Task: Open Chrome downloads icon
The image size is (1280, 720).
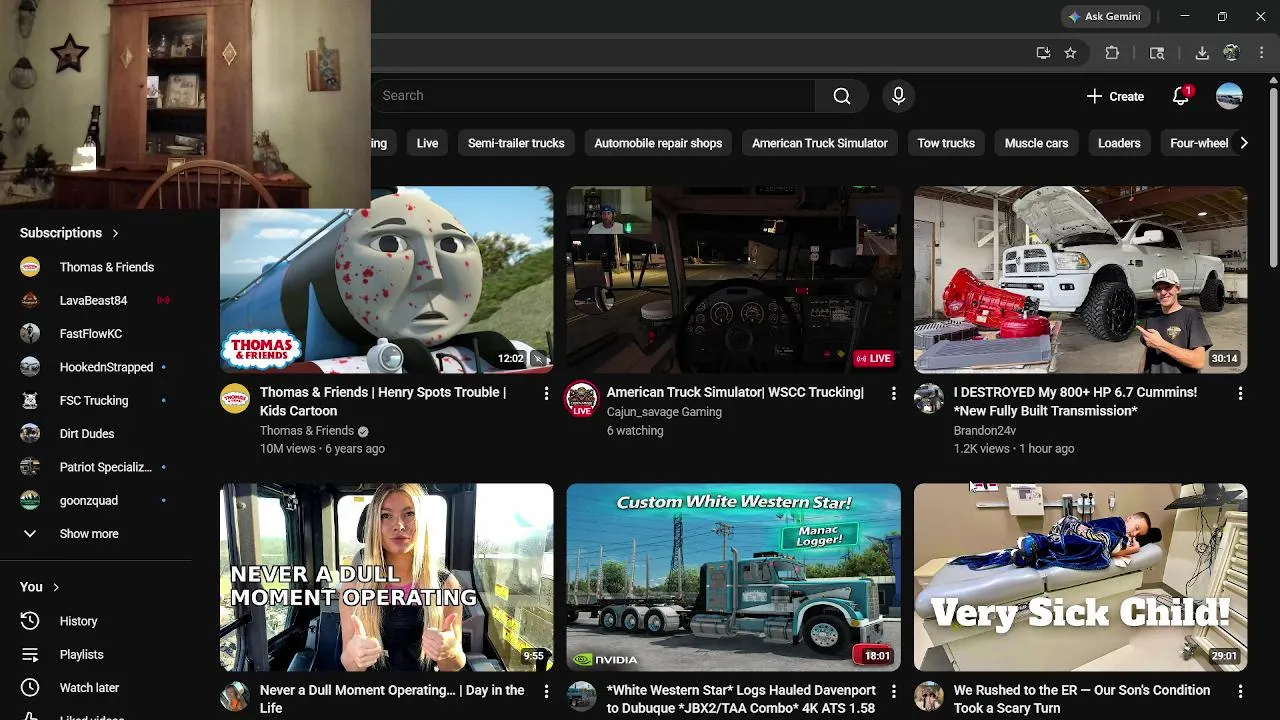Action: (x=1202, y=53)
